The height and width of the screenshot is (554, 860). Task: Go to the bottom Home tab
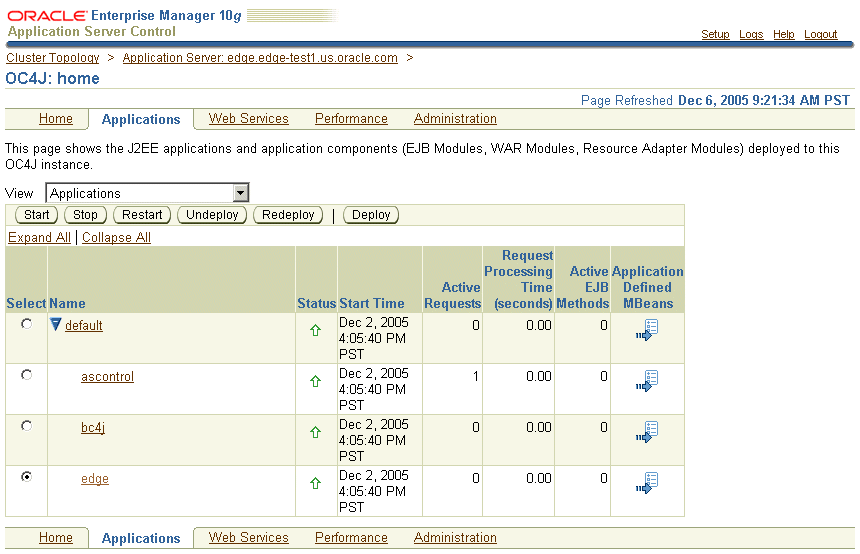point(55,538)
